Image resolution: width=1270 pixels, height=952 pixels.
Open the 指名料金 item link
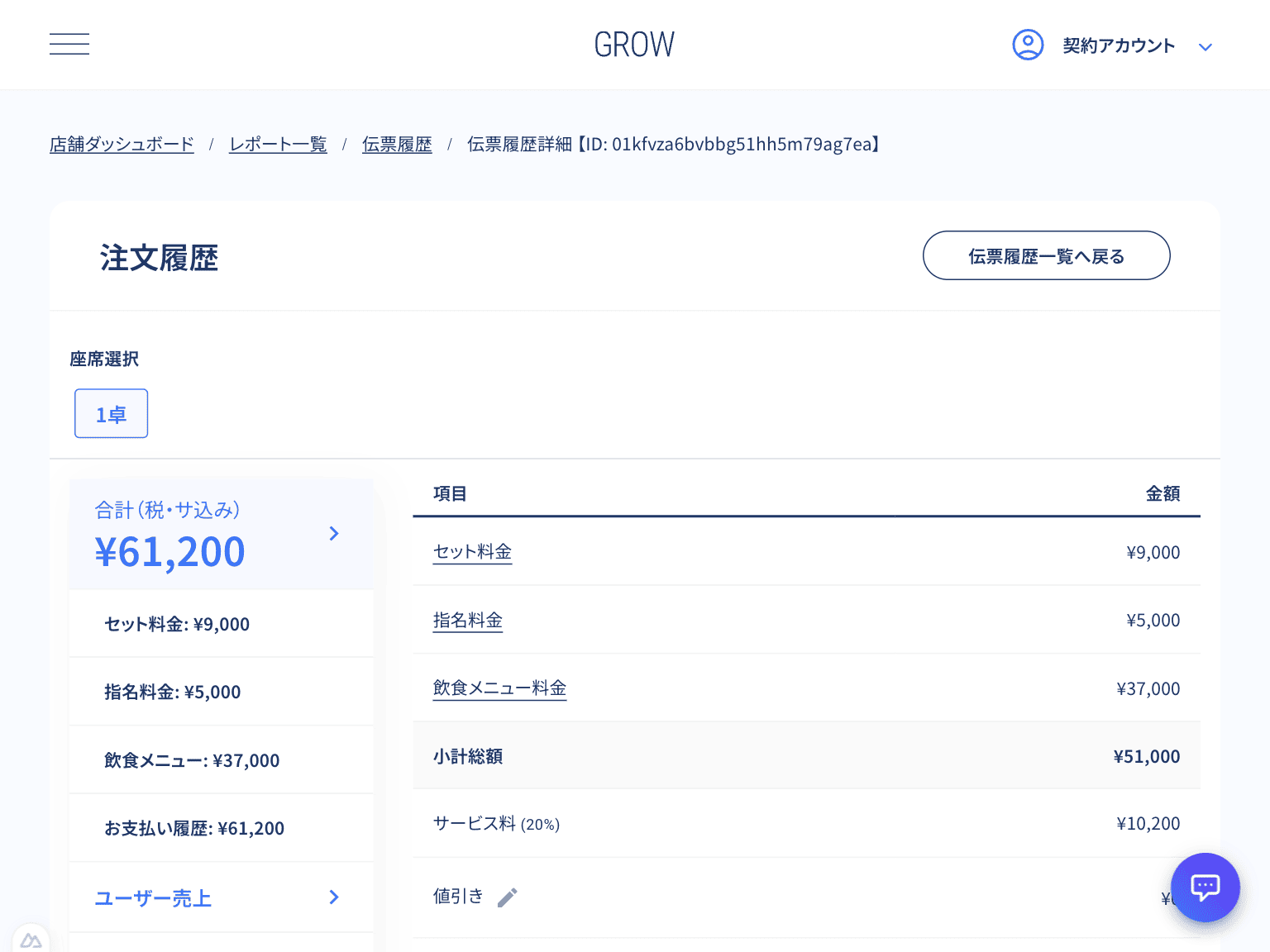tap(468, 621)
